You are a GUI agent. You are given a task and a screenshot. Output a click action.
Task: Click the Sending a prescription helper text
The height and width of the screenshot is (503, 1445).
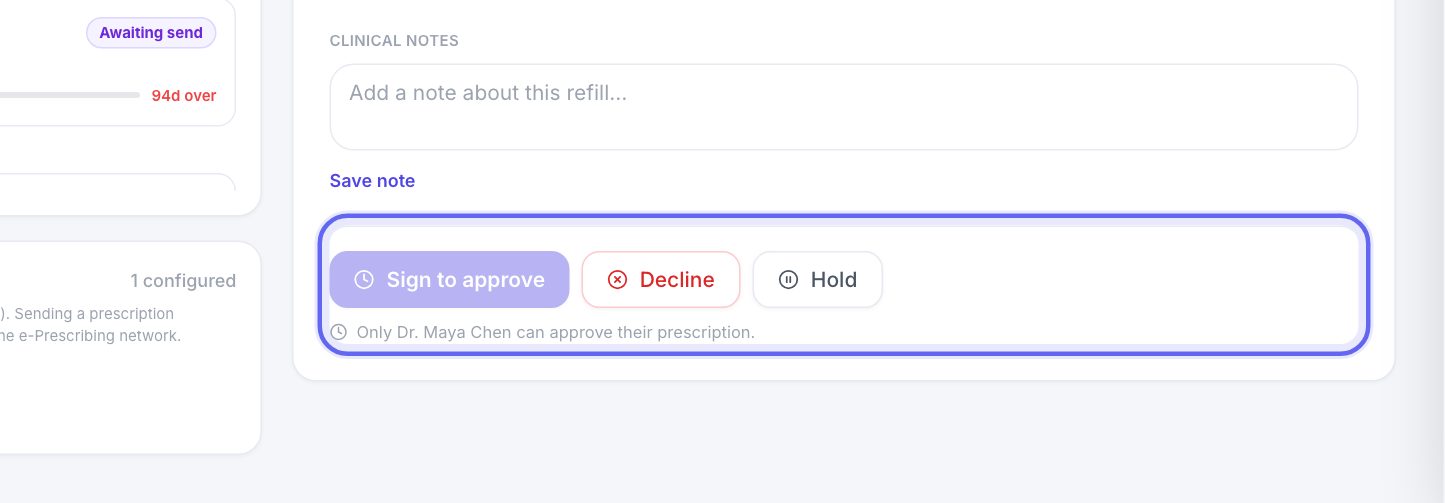(87, 314)
